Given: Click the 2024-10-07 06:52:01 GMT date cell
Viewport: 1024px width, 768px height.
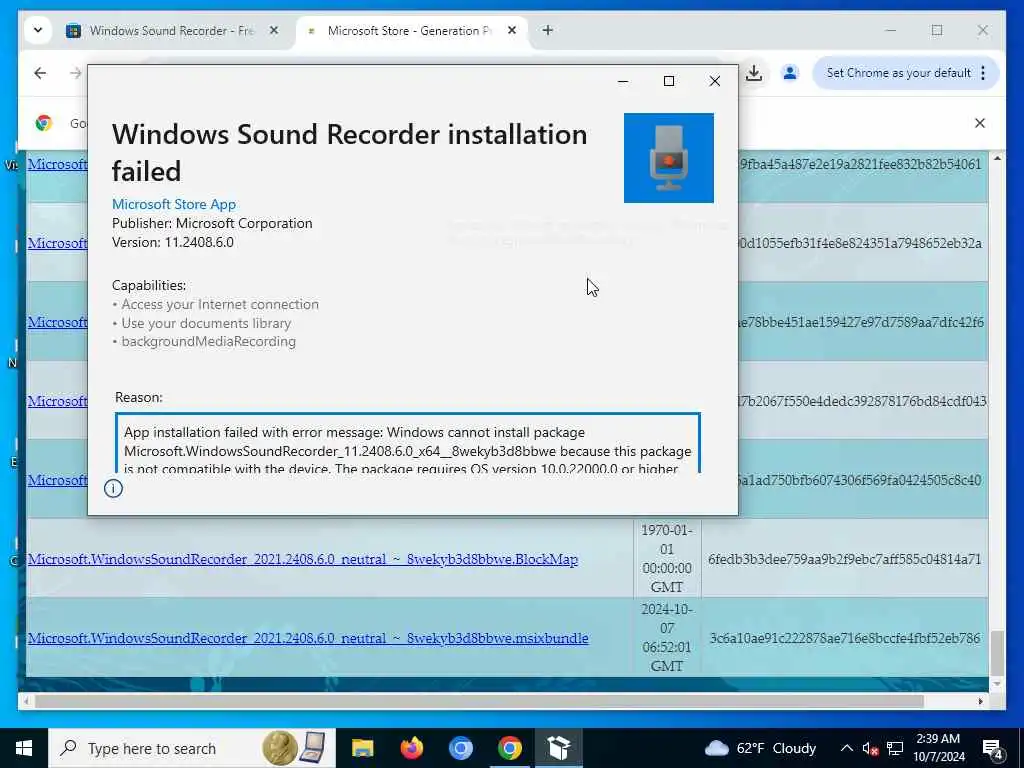Looking at the screenshot, I should point(667,637).
